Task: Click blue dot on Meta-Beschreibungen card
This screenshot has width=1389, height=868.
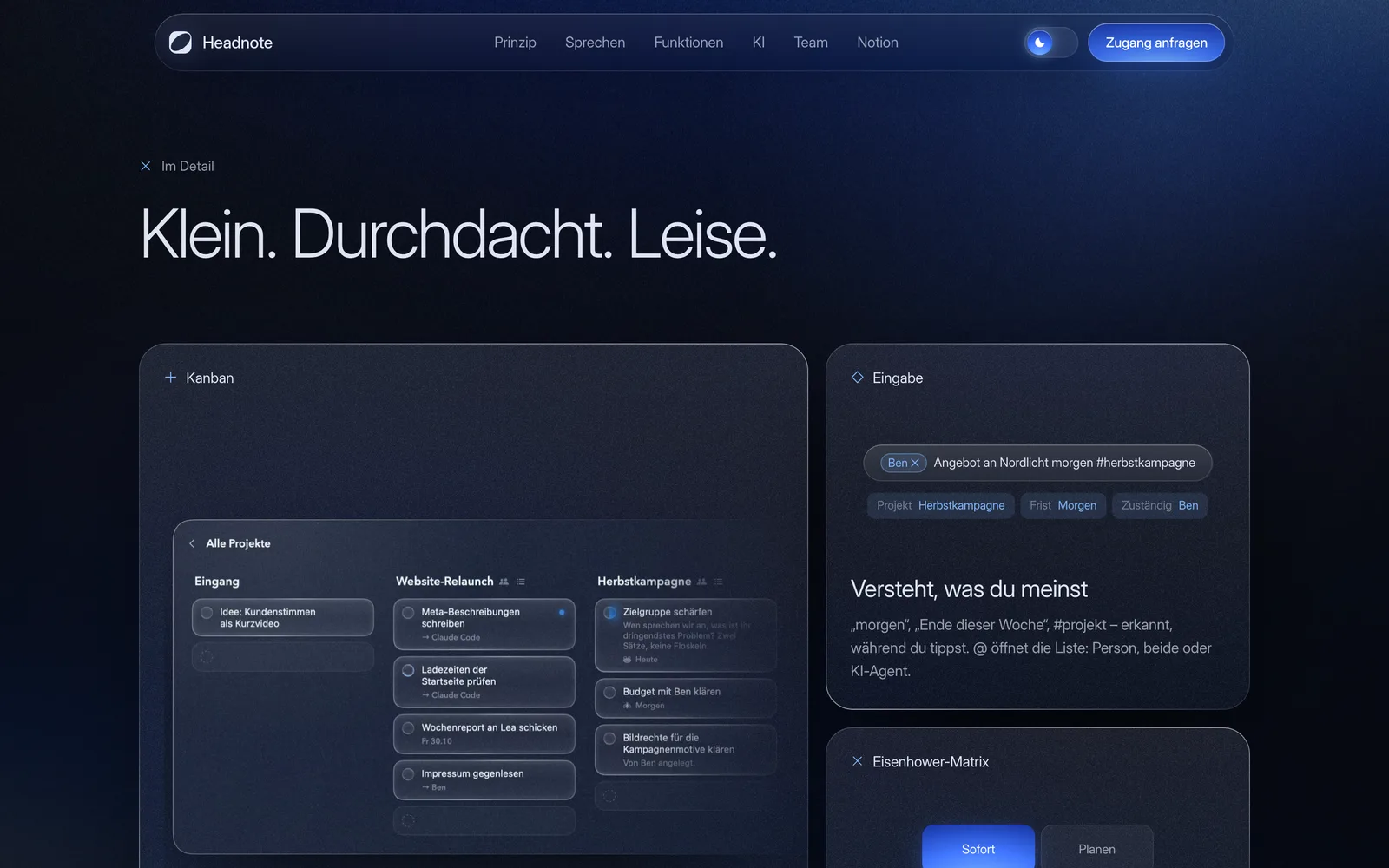Action: (562, 612)
